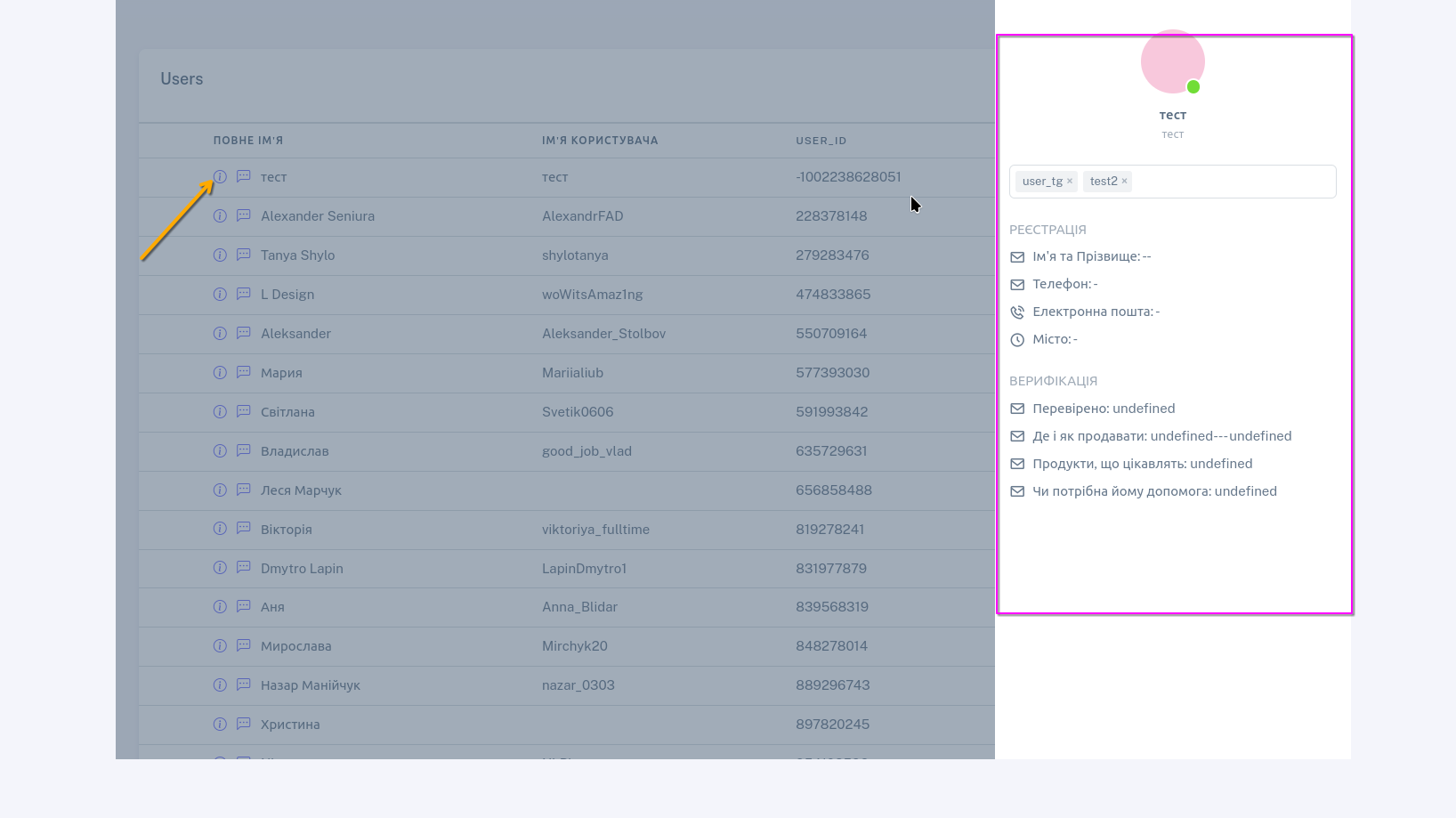Image resolution: width=1456 pixels, height=818 pixels.
Task: Open chat icon for Tanya Shylo
Action: 243,255
